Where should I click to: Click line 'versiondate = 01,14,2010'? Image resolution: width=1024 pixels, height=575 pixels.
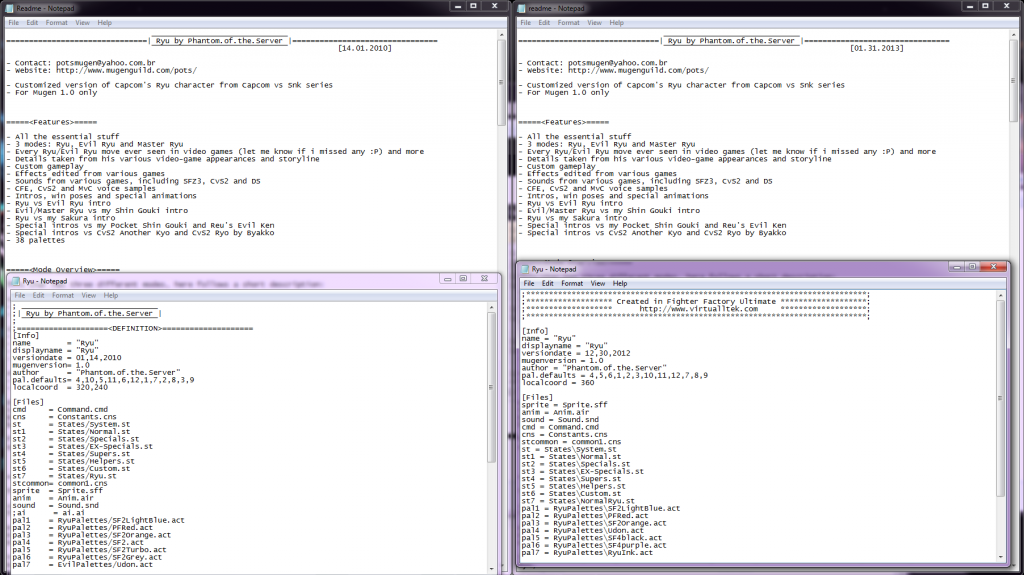pos(67,358)
